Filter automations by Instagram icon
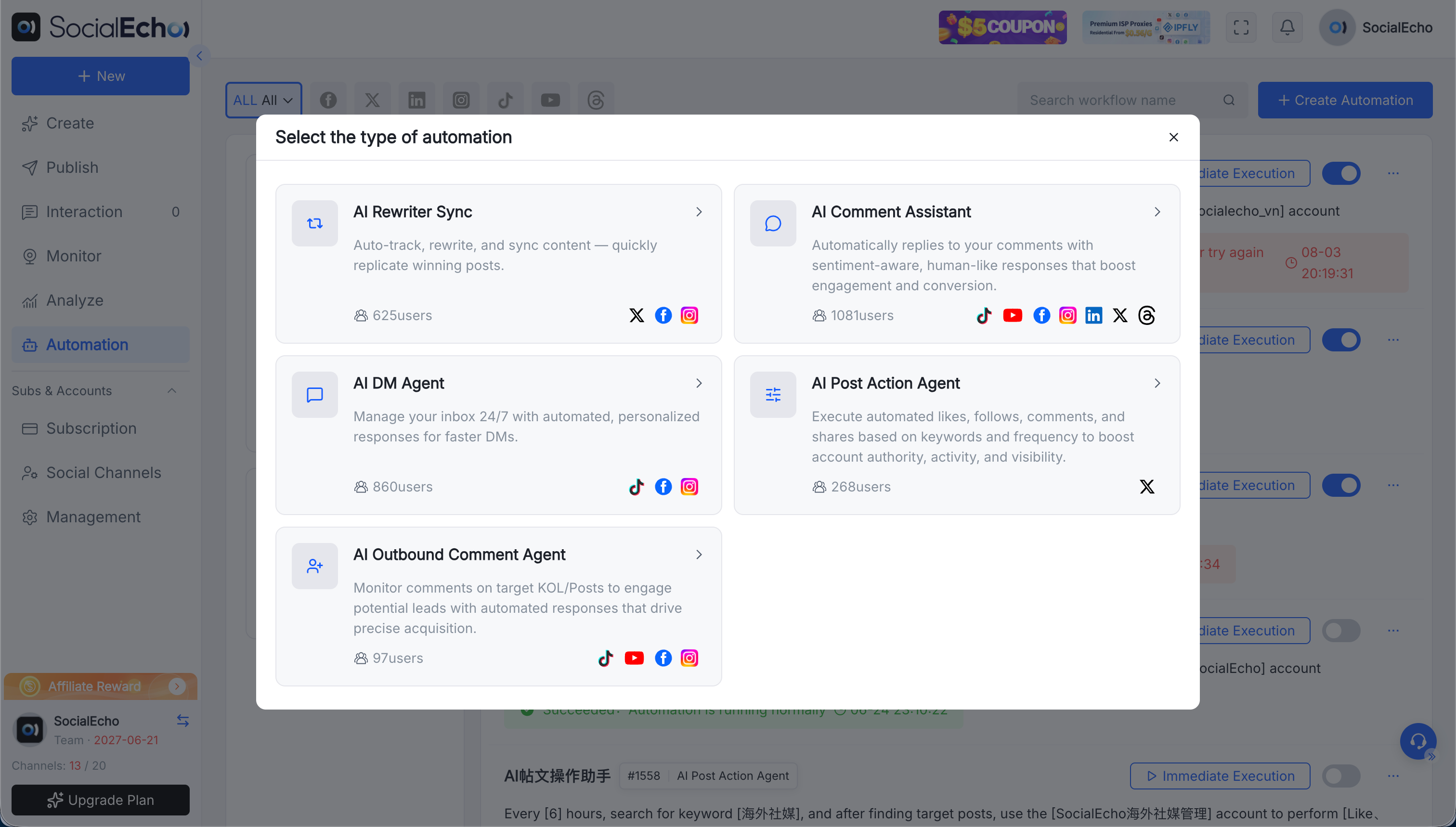This screenshot has width=1456, height=827. point(461,100)
